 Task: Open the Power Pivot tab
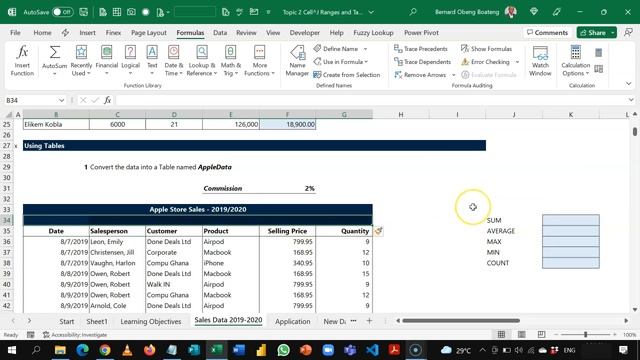(x=421, y=33)
